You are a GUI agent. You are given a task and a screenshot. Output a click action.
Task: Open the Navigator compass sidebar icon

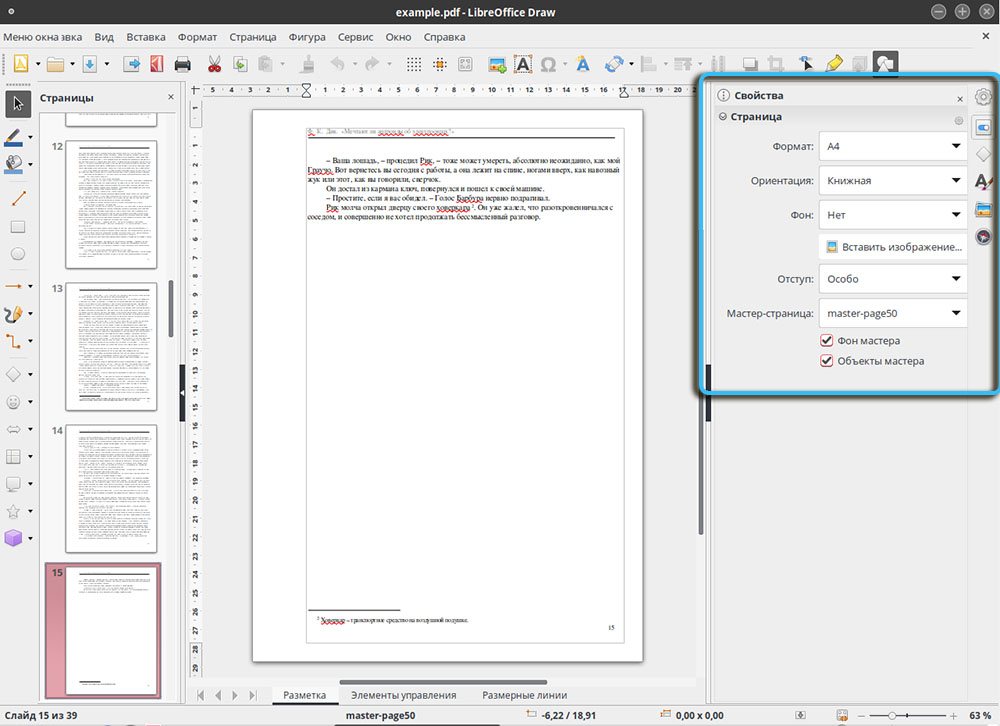pos(983,238)
